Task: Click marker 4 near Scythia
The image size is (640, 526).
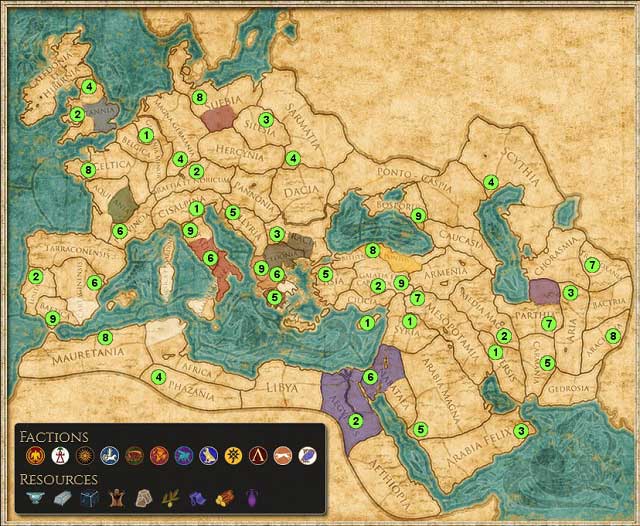Action: coord(490,182)
